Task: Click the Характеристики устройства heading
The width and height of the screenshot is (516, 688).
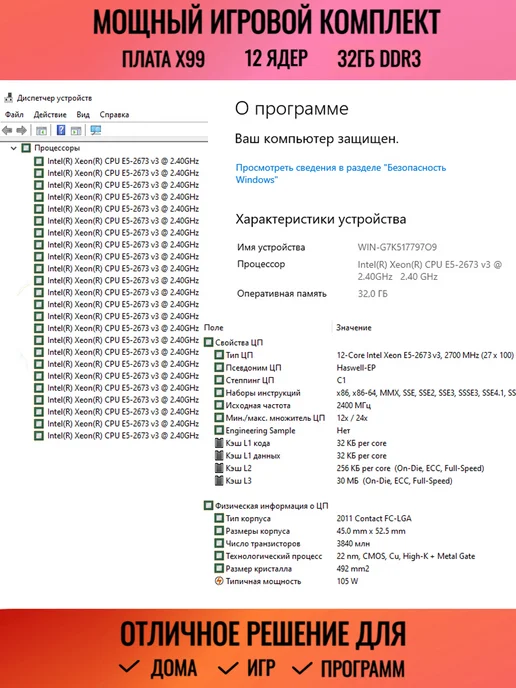Action: pos(321,219)
